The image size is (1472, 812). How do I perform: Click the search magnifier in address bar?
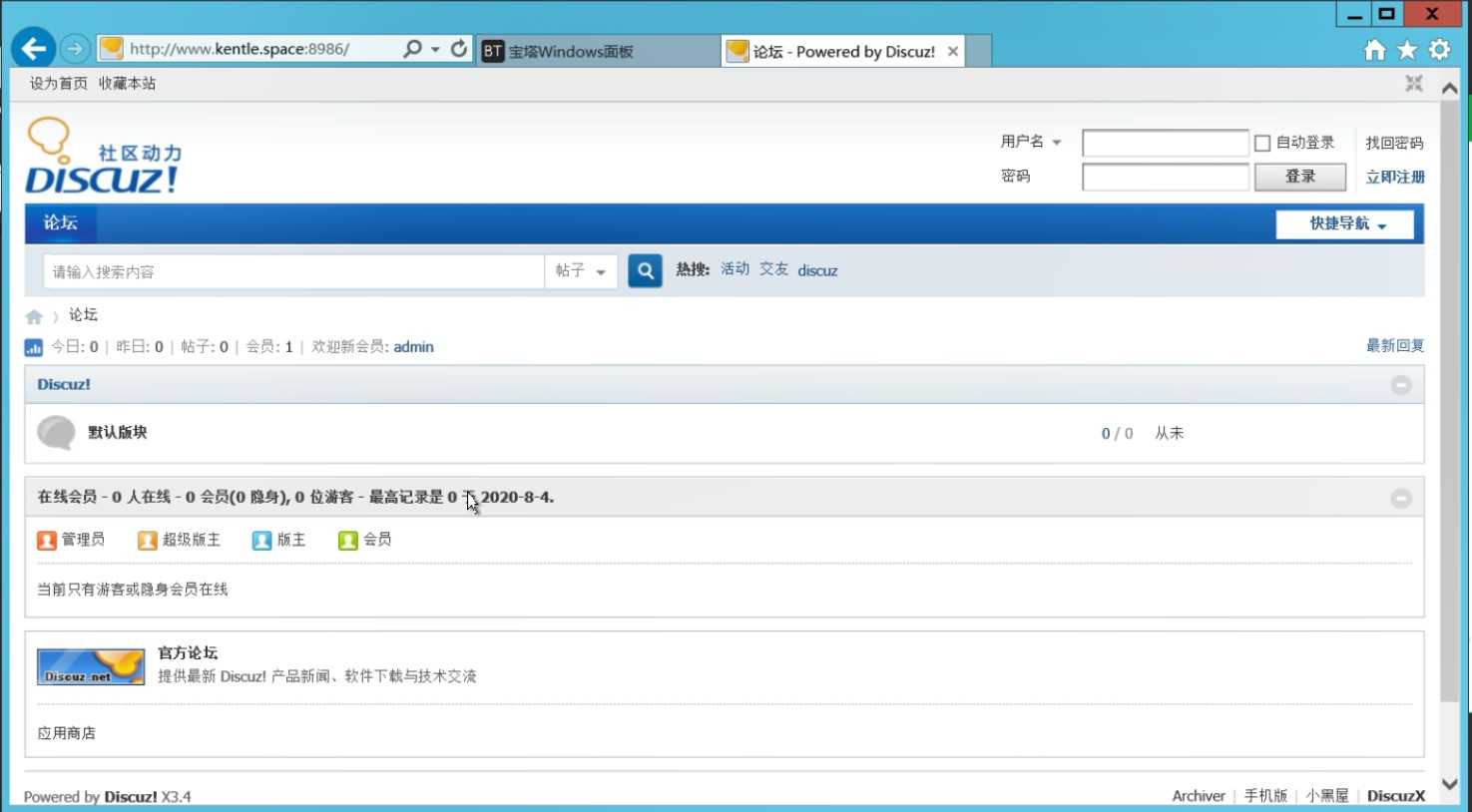[412, 48]
